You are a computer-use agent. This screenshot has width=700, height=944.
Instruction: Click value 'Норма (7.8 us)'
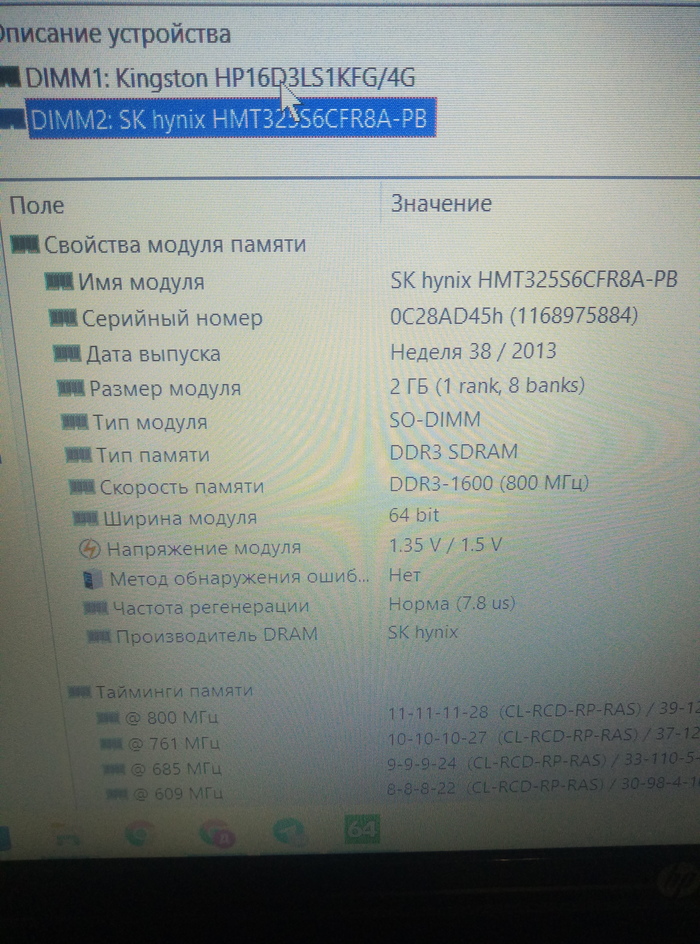point(452,604)
